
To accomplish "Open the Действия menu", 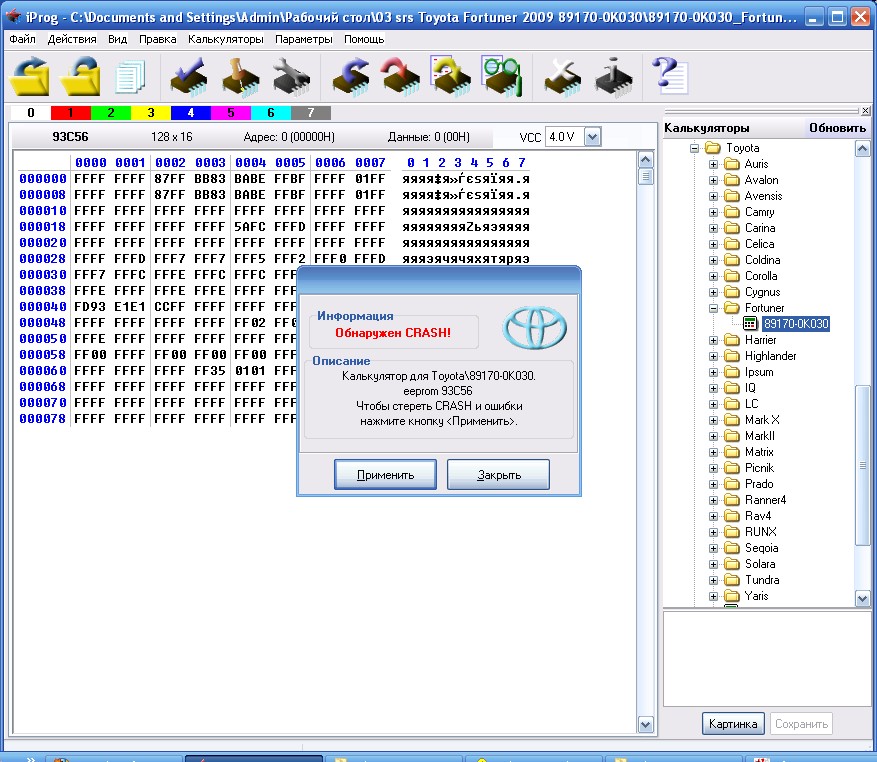I will (72, 39).
